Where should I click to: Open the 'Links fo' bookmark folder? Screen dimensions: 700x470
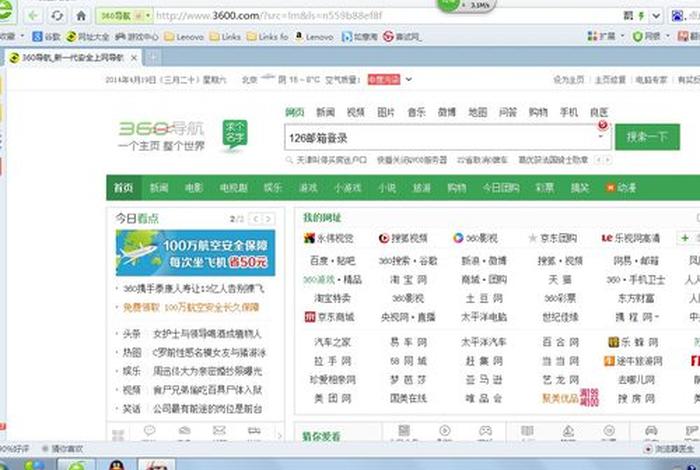267,37
